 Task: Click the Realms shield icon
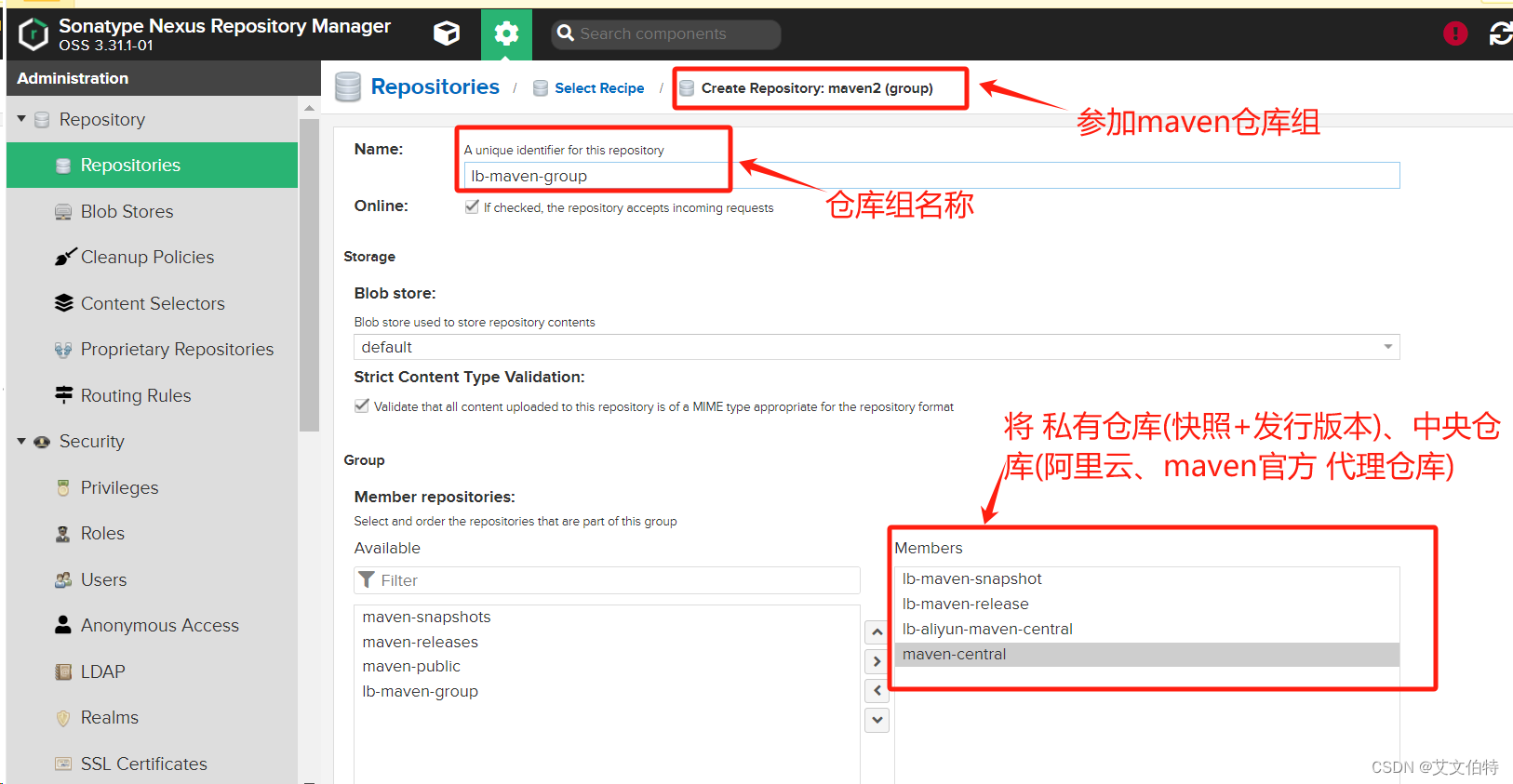tap(63, 718)
